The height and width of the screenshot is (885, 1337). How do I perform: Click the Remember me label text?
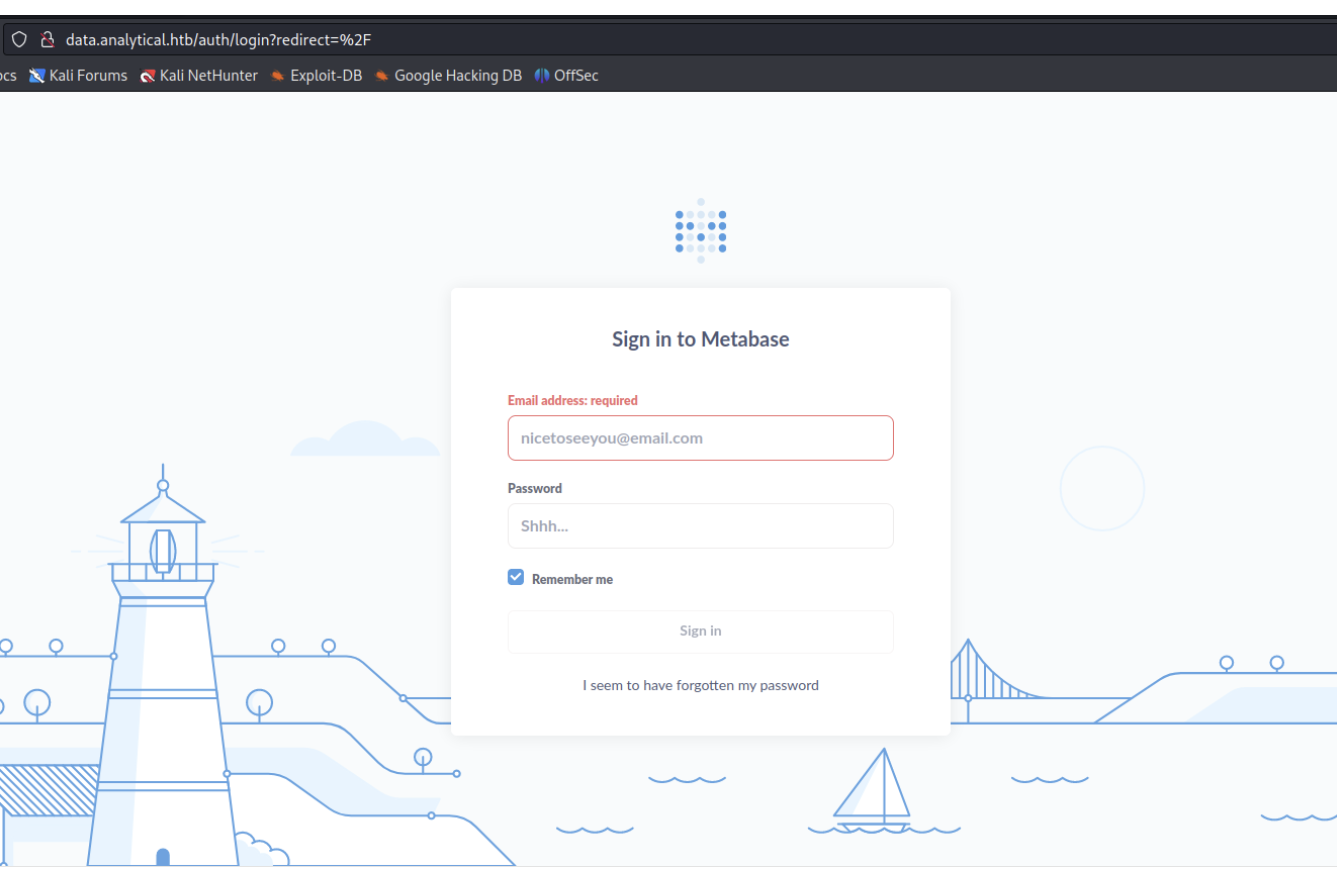(572, 579)
